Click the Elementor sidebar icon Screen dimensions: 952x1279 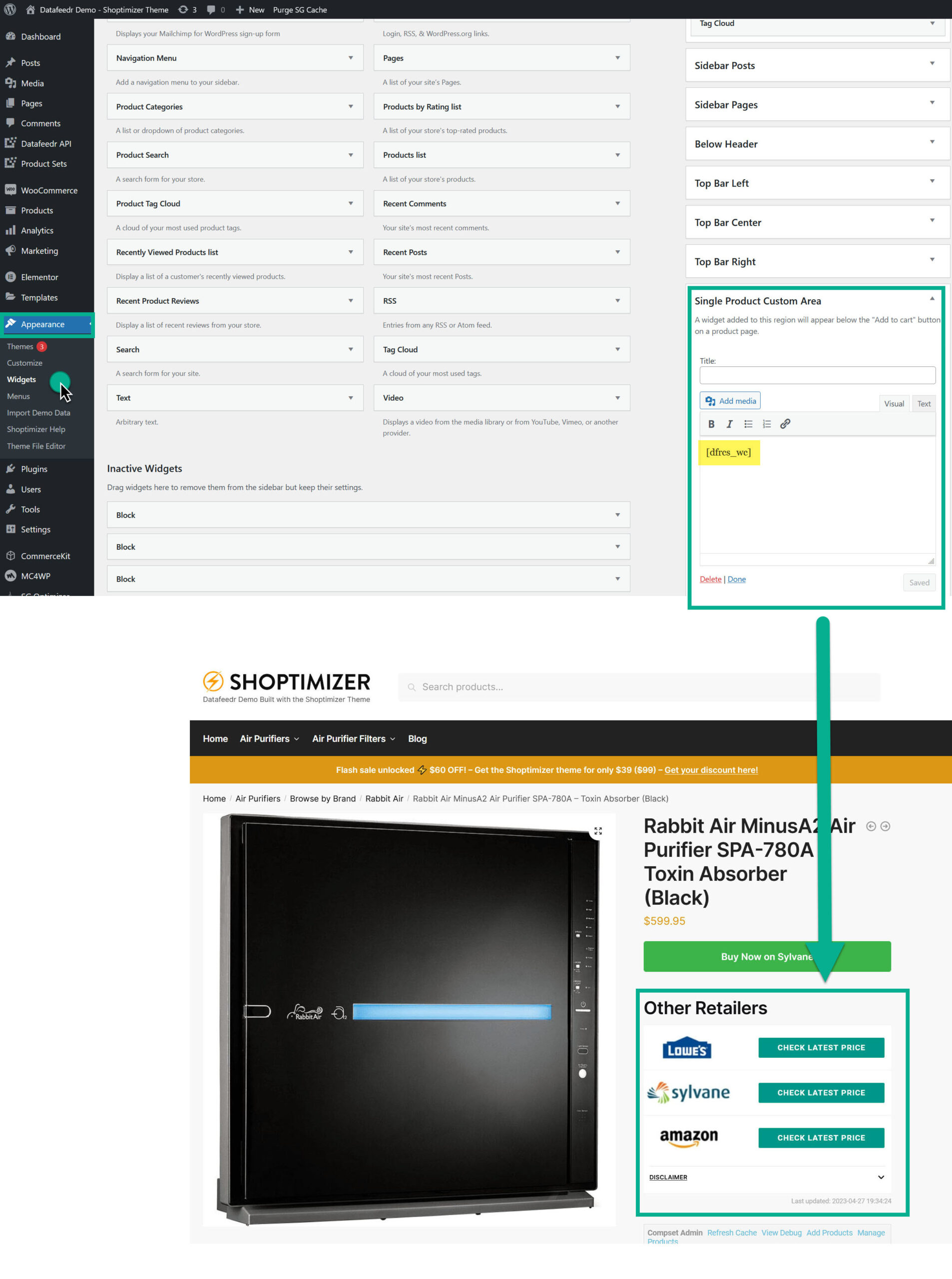point(10,277)
